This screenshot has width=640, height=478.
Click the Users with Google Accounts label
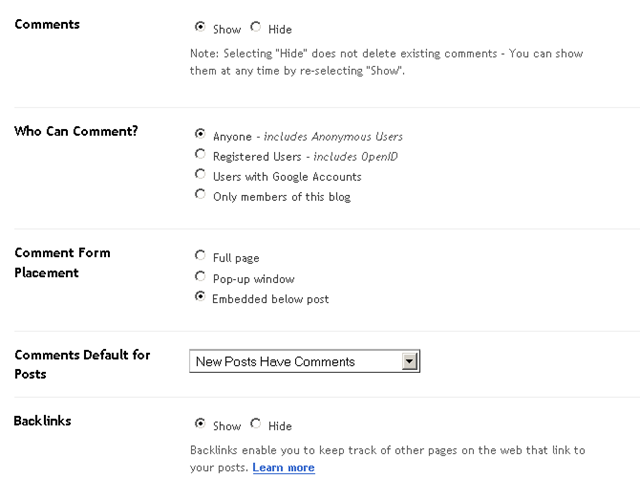point(287,177)
